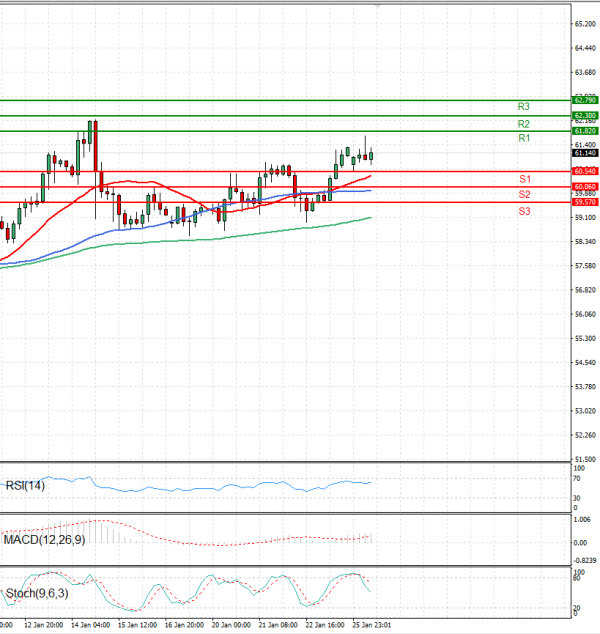Select the S3 support label
The height and width of the screenshot is (634, 600).
[x=523, y=212]
